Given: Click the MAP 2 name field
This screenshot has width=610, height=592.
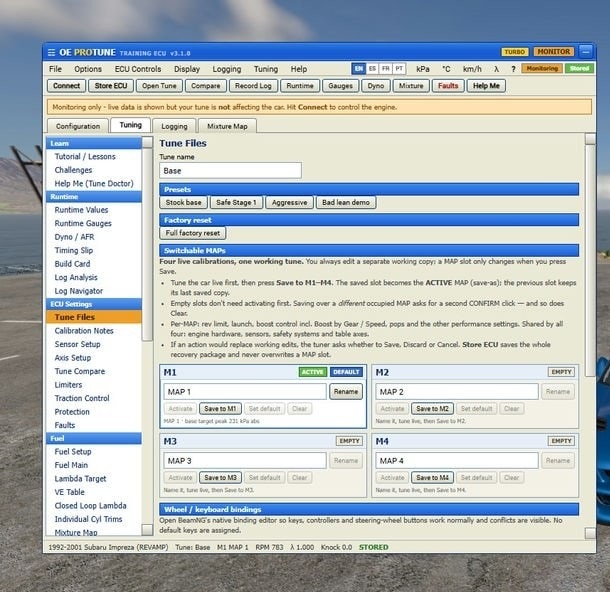Looking at the screenshot, I should [457, 391].
